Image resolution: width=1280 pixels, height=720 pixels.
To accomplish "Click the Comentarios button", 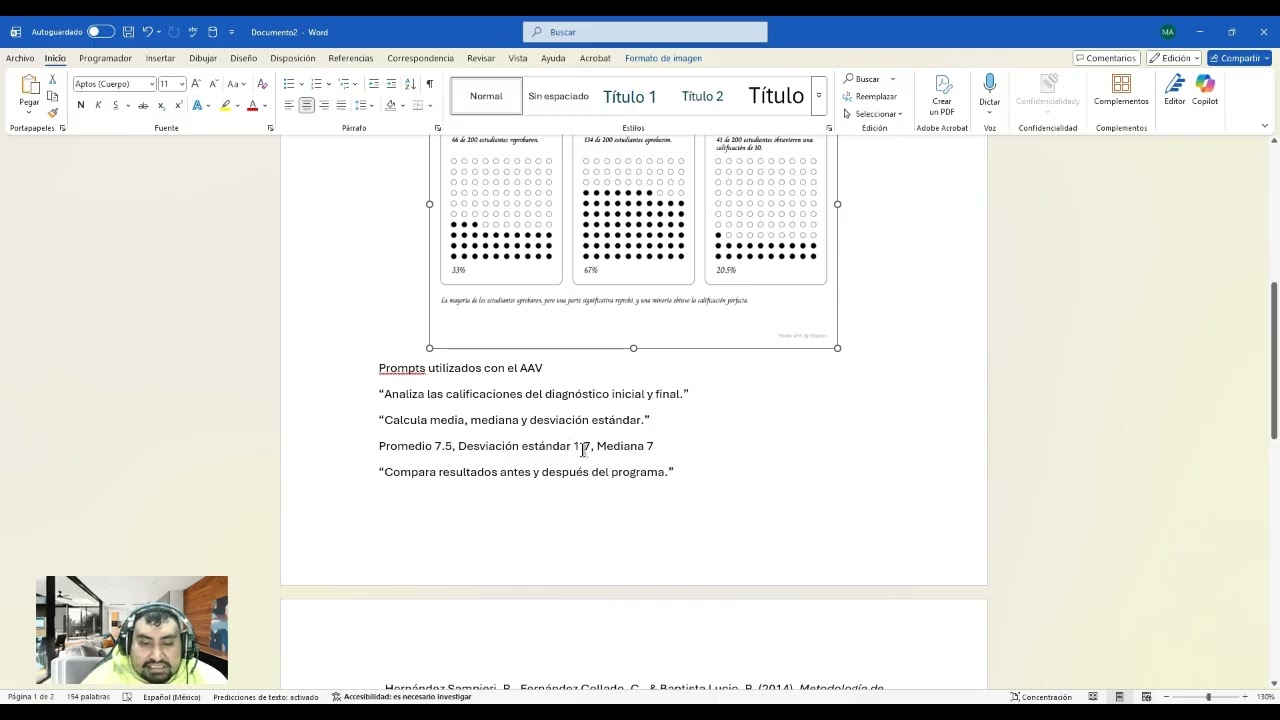I will tap(1106, 58).
